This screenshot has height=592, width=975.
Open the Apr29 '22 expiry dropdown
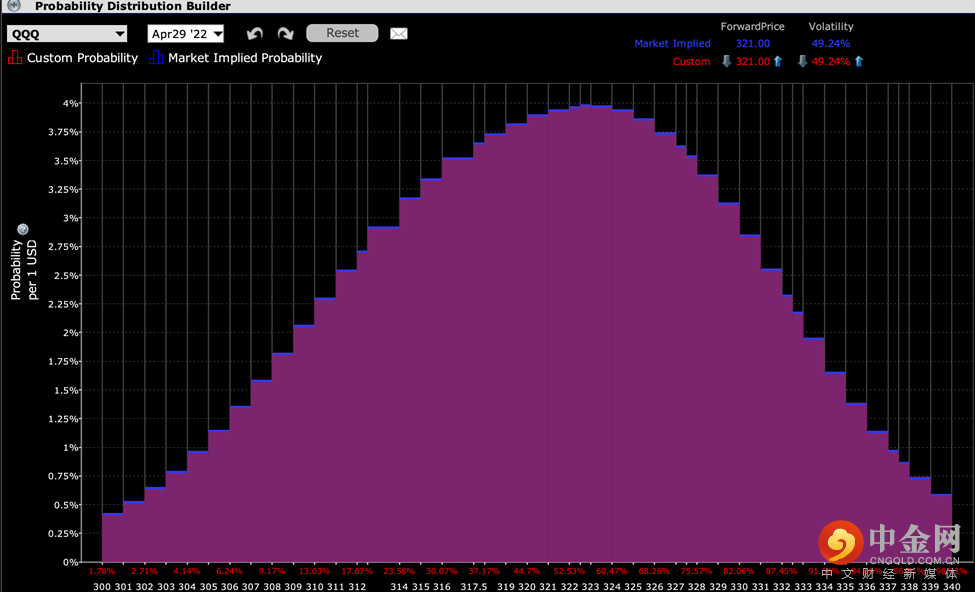(x=185, y=34)
